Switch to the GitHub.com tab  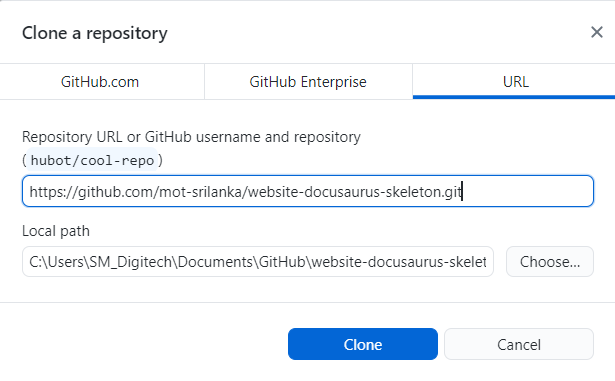[102, 82]
